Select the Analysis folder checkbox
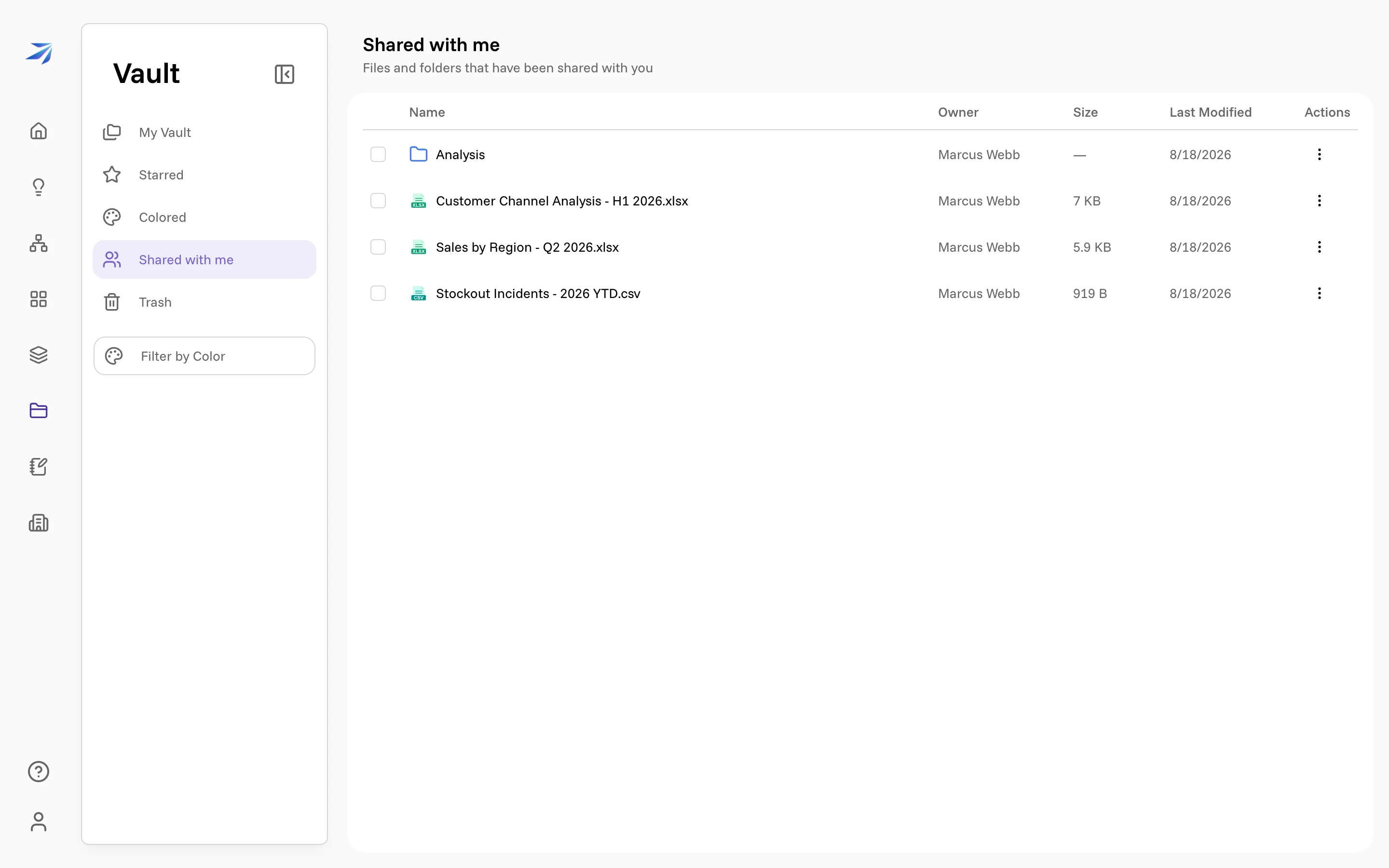The height and width of the screenshot is (868, 1389). (x=378, y=154)
